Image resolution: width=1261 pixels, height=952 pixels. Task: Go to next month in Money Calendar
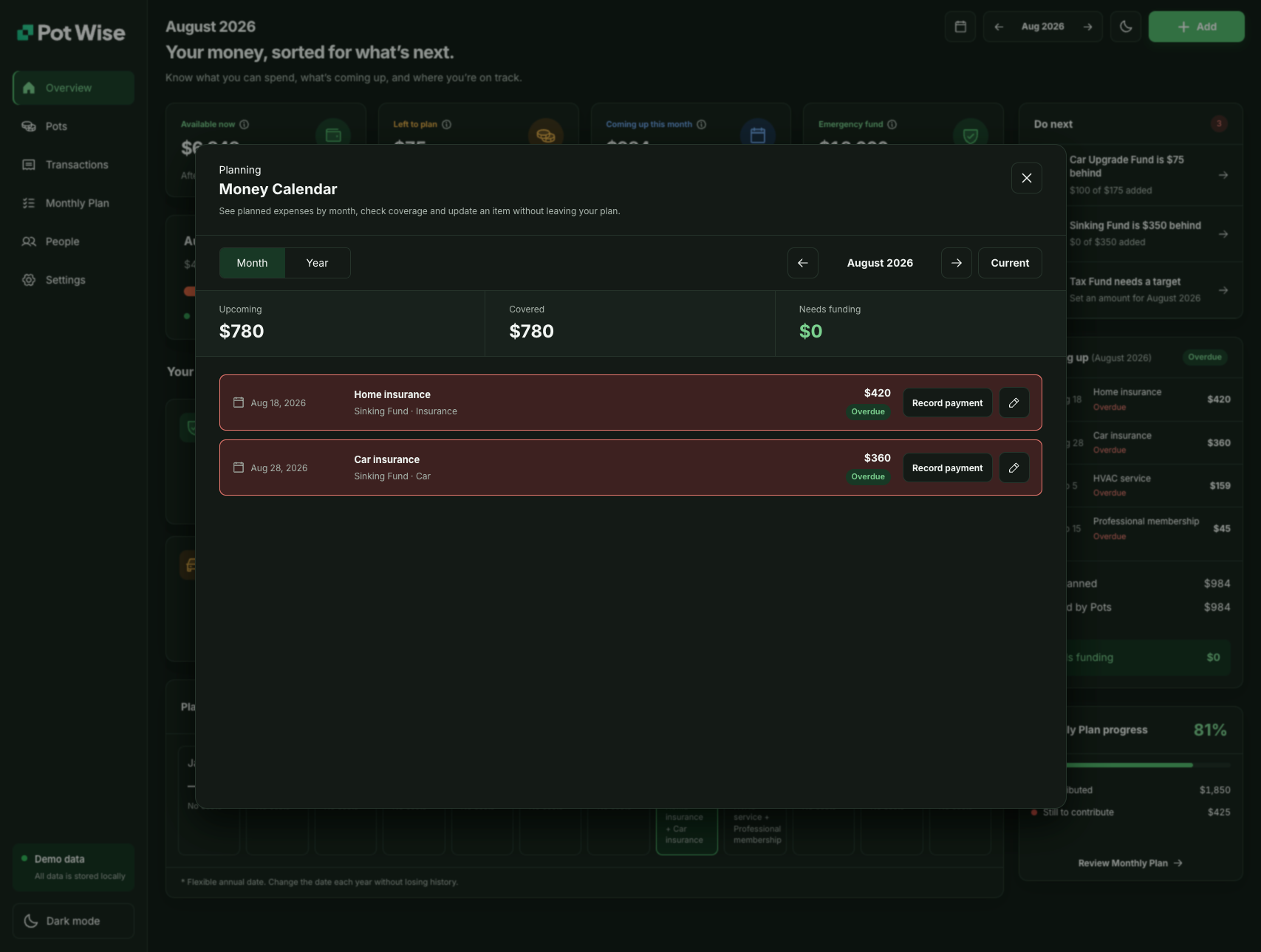pos(956,263)
